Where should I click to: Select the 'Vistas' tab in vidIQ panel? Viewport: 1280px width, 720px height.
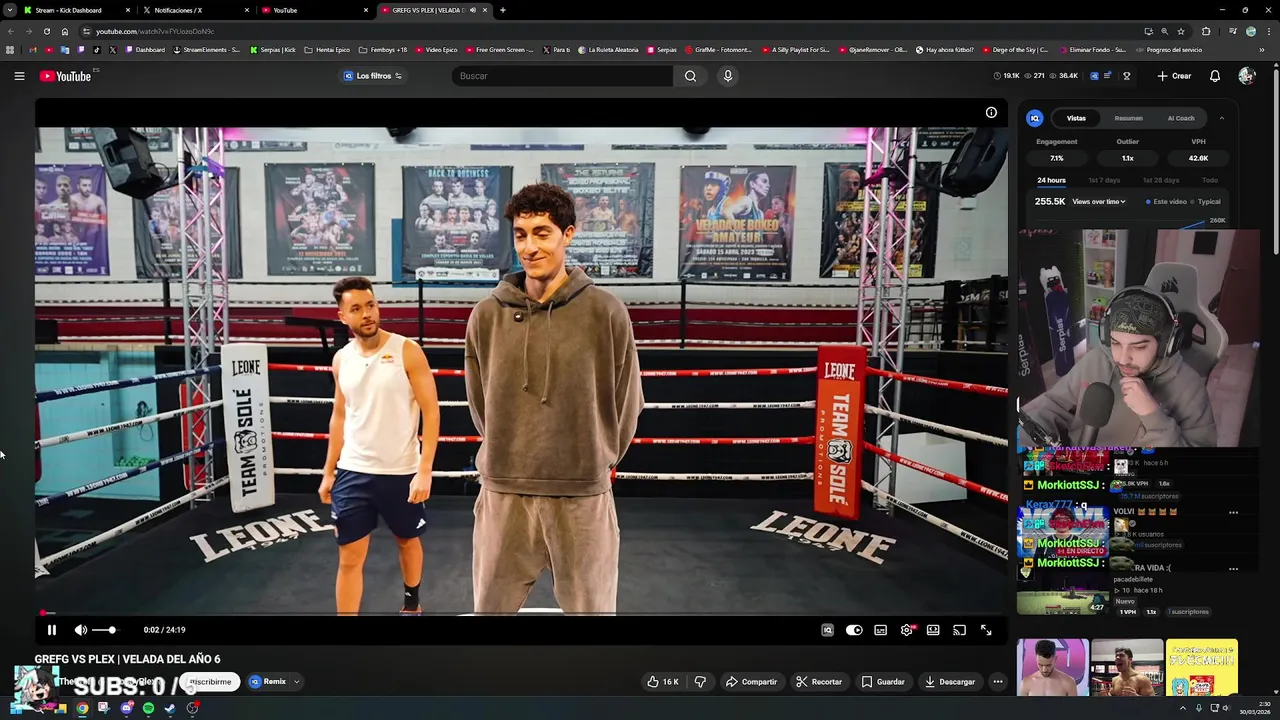(x=1076, y=118)
